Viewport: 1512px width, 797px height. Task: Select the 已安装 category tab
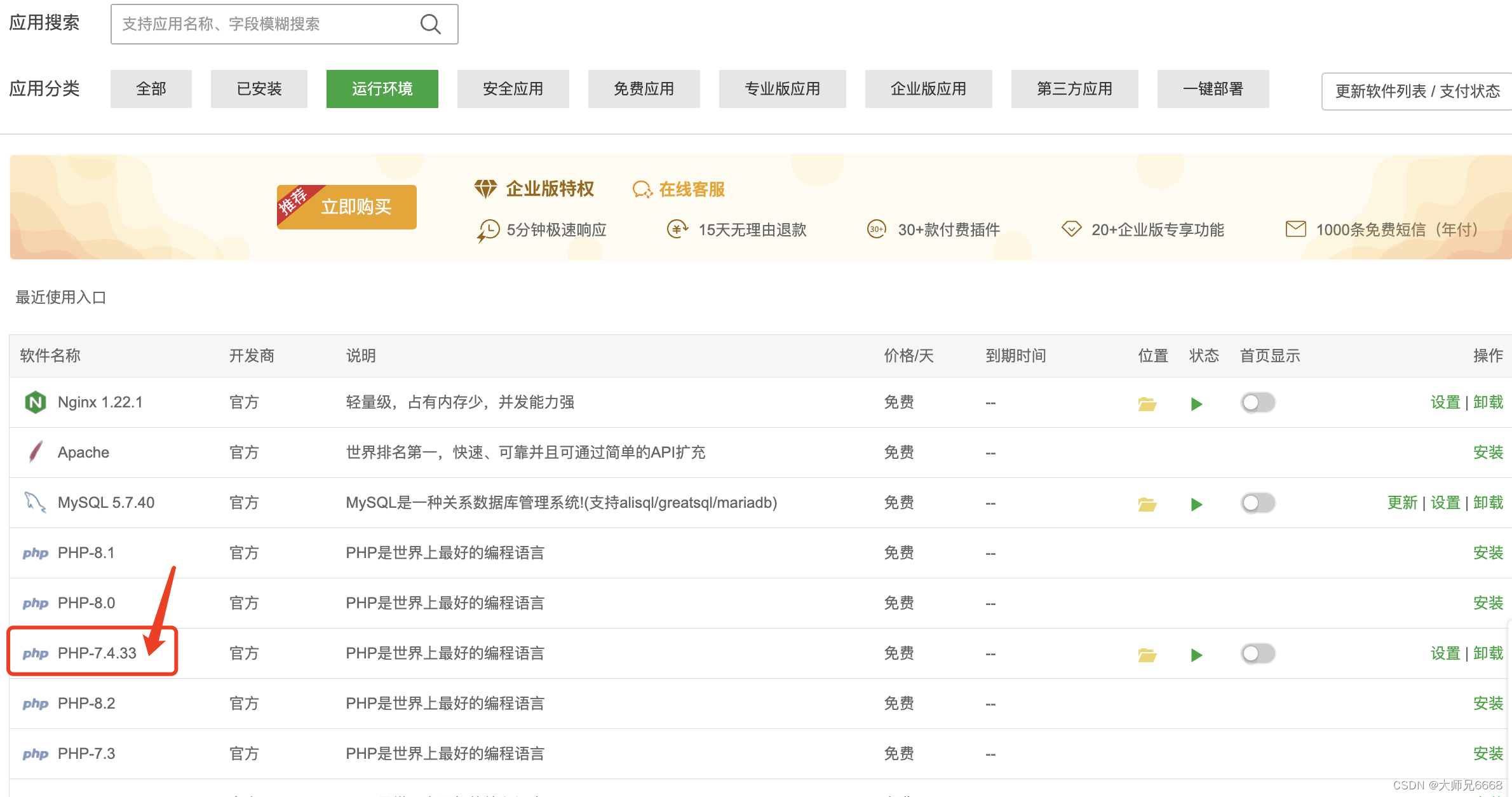(x=259, y=89)
